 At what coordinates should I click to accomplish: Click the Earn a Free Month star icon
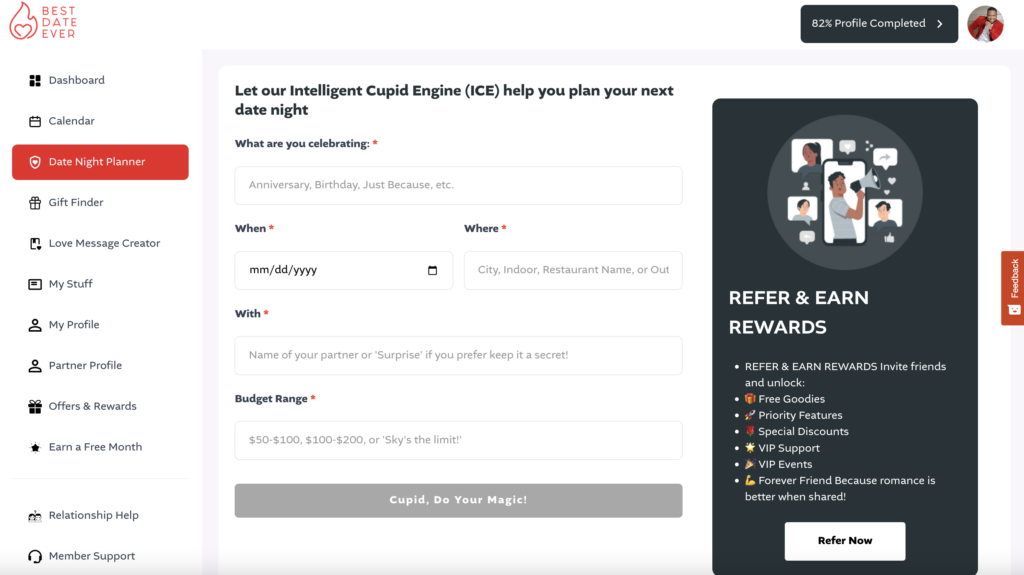point(35,447)
